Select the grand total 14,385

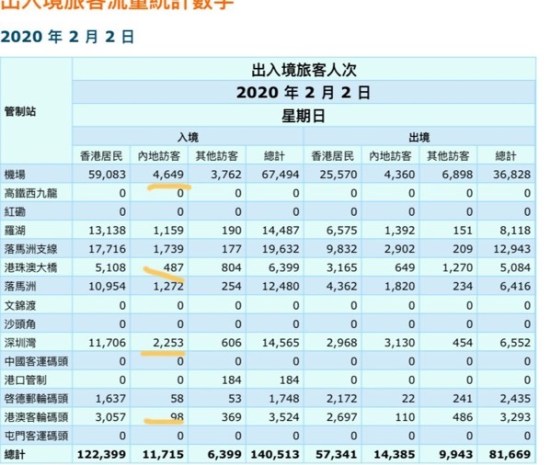pyautogui.click(x=395, y=455)
